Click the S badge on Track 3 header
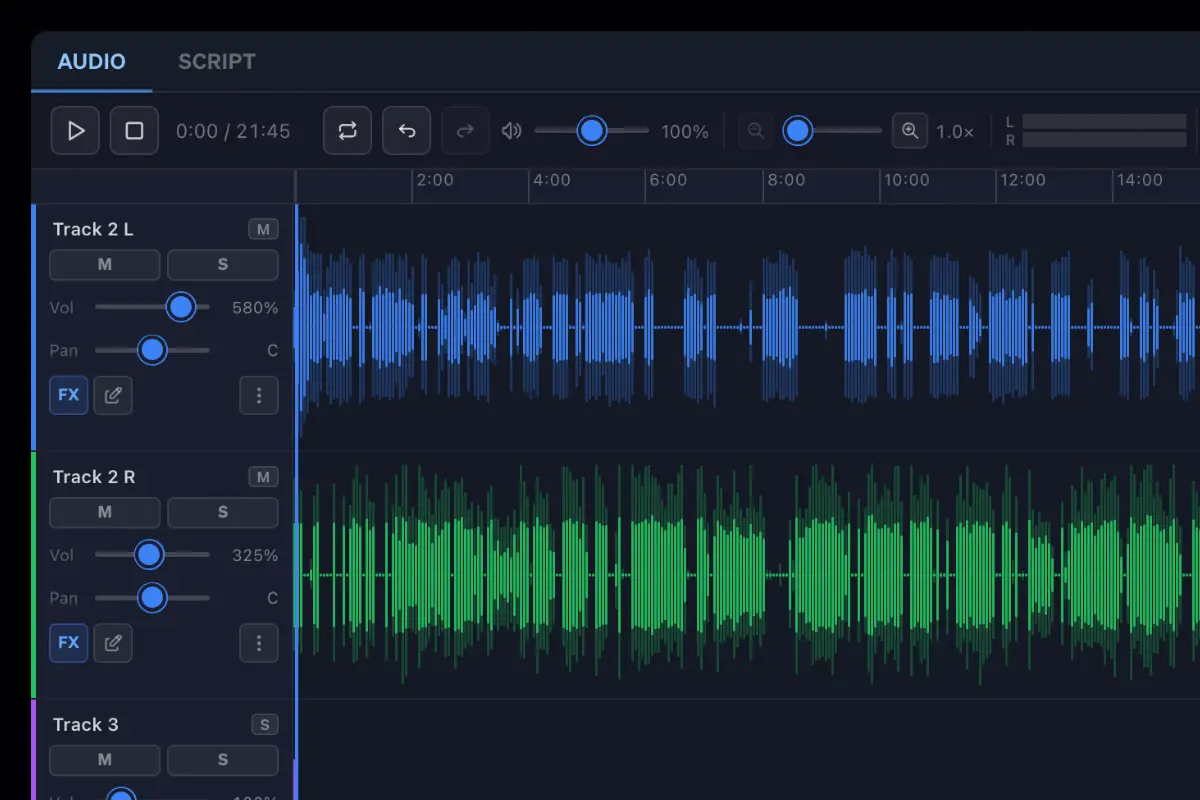Viewport: 1200px width, 800px height. 264,725
